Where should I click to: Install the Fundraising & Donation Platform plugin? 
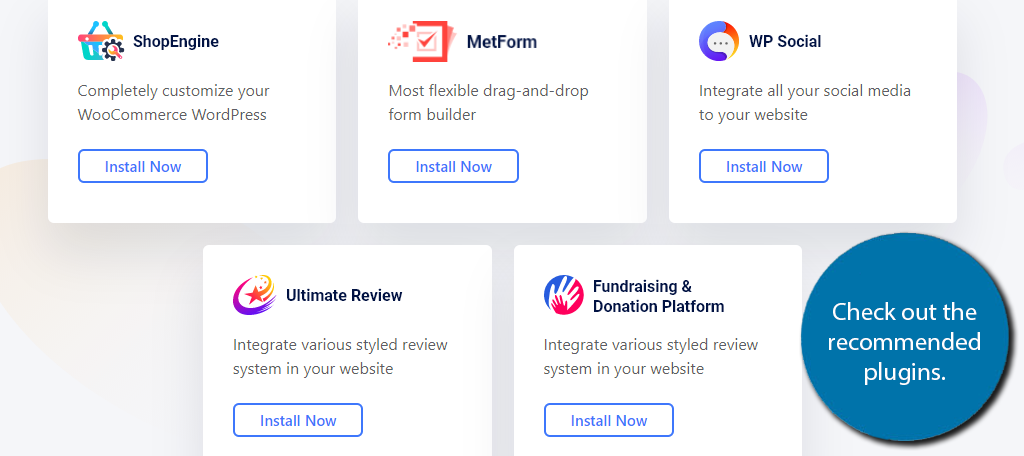click(x=609, y=420)
